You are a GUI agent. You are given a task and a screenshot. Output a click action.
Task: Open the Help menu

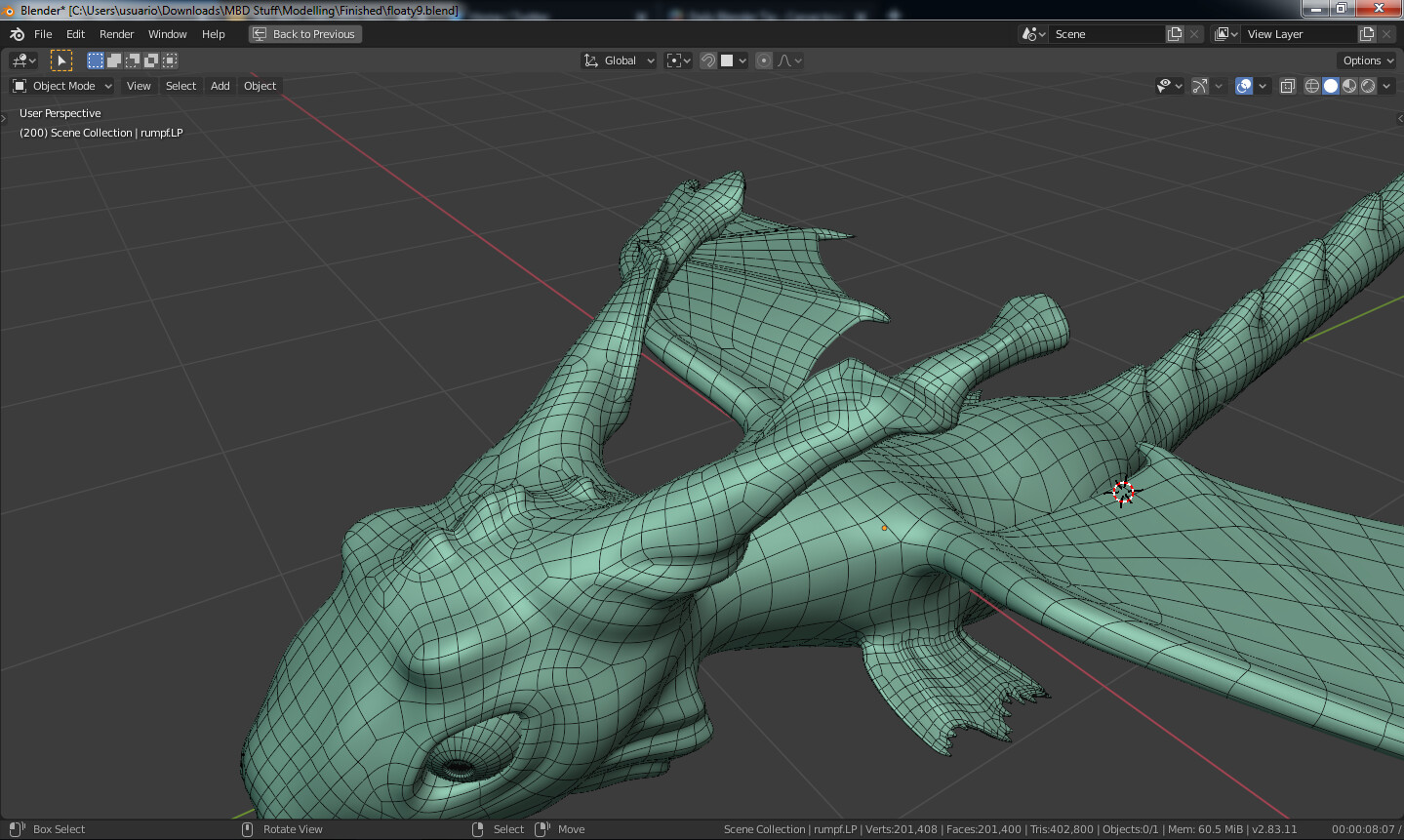point(213,34)
